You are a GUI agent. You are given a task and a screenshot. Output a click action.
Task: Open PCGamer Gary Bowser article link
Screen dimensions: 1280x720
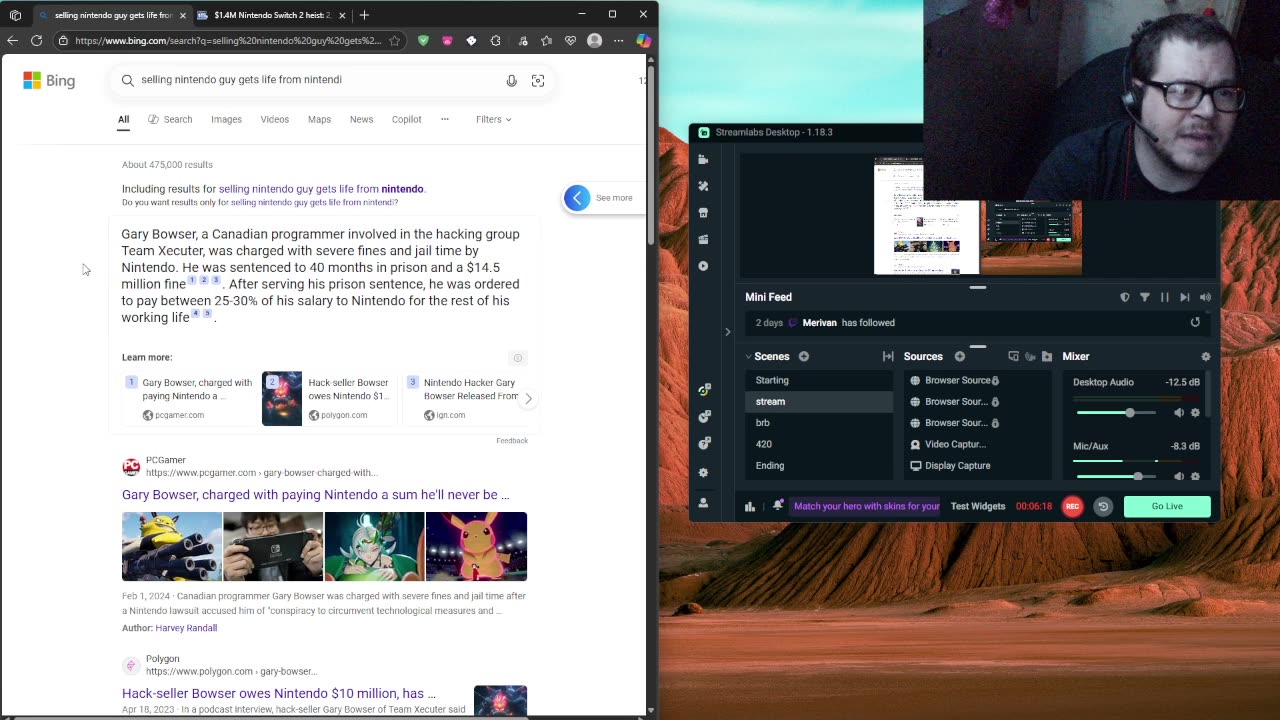316,495
